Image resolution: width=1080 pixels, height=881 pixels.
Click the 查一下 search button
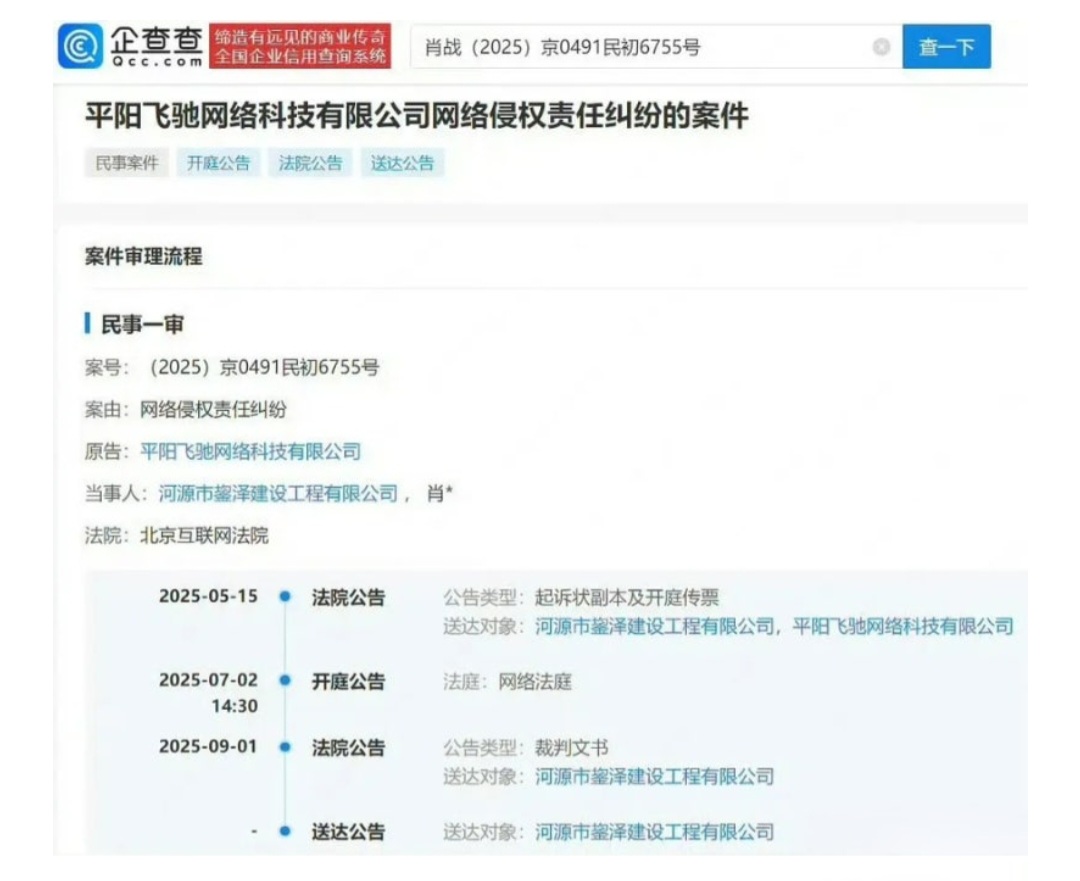[946, 47]
